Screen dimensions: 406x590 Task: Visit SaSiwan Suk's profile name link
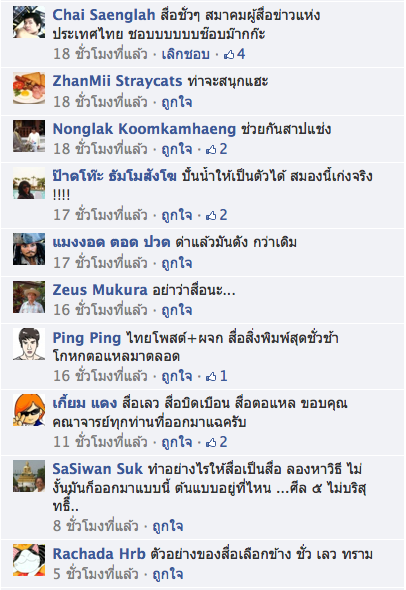(97, 469)
